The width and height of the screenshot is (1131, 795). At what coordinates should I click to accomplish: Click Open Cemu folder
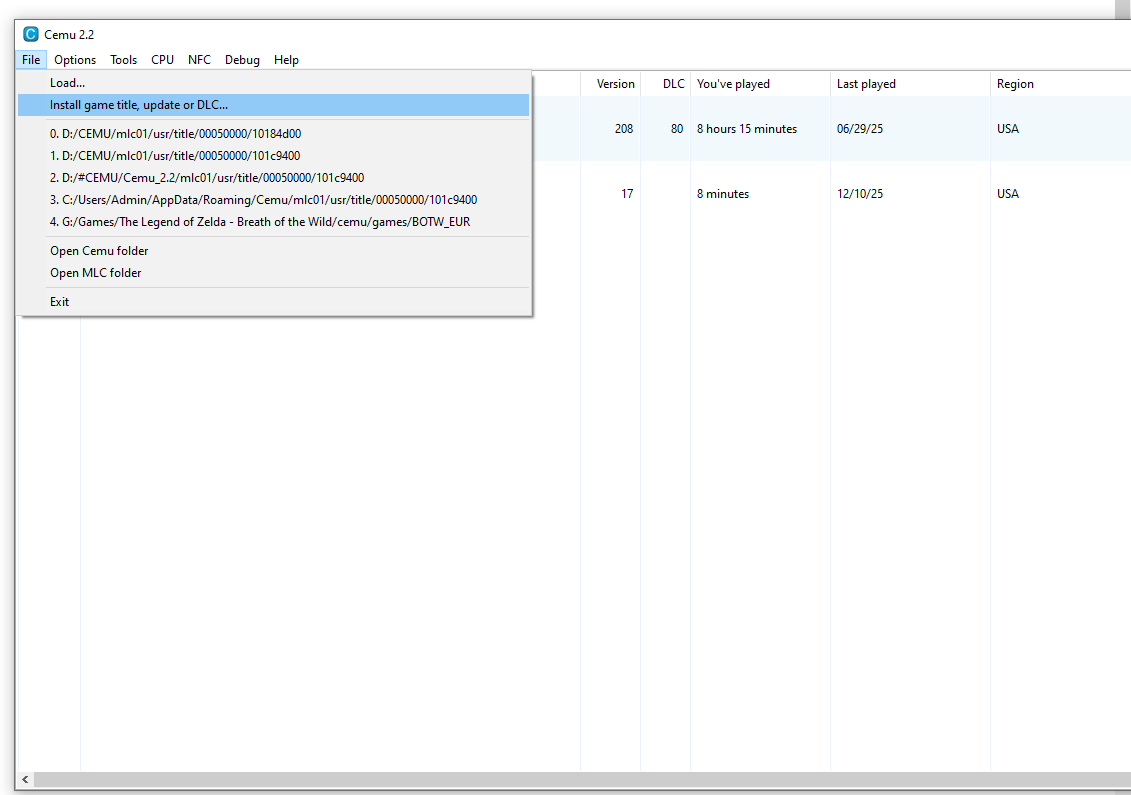coord(99,251)
